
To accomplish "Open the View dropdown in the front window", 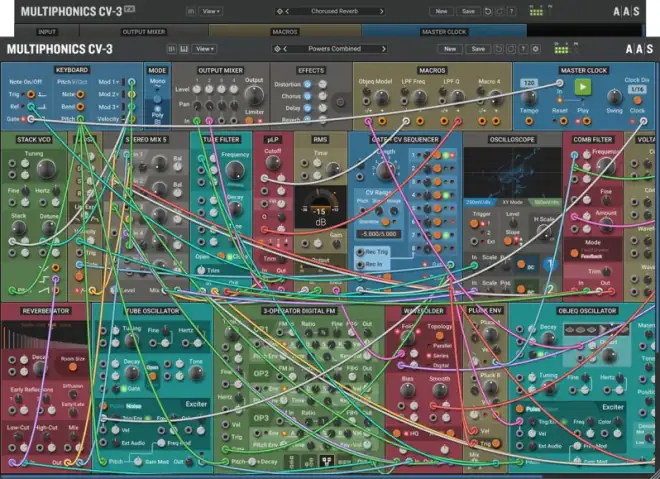I will coord(205,49).
